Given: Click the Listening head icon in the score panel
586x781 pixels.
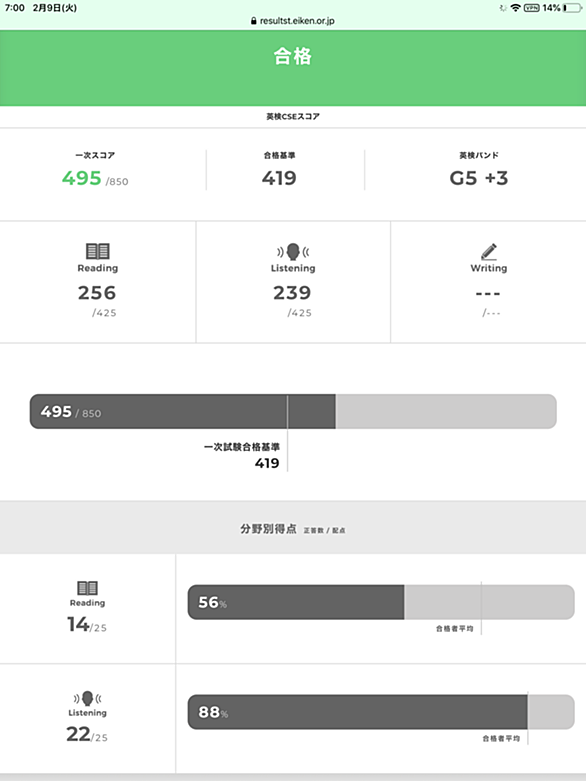Looking at the screenshot, I should pyautogui.click(x=293, y=252).
